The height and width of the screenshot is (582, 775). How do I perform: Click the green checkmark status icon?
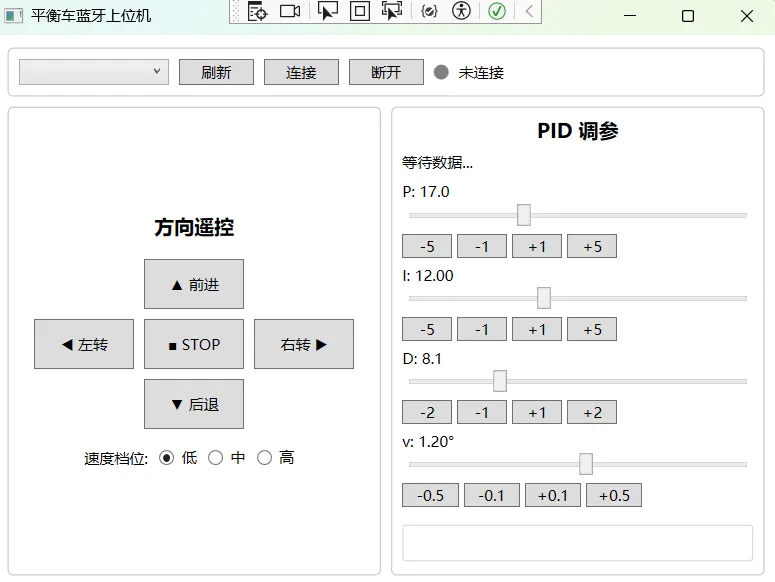[497, 11]
